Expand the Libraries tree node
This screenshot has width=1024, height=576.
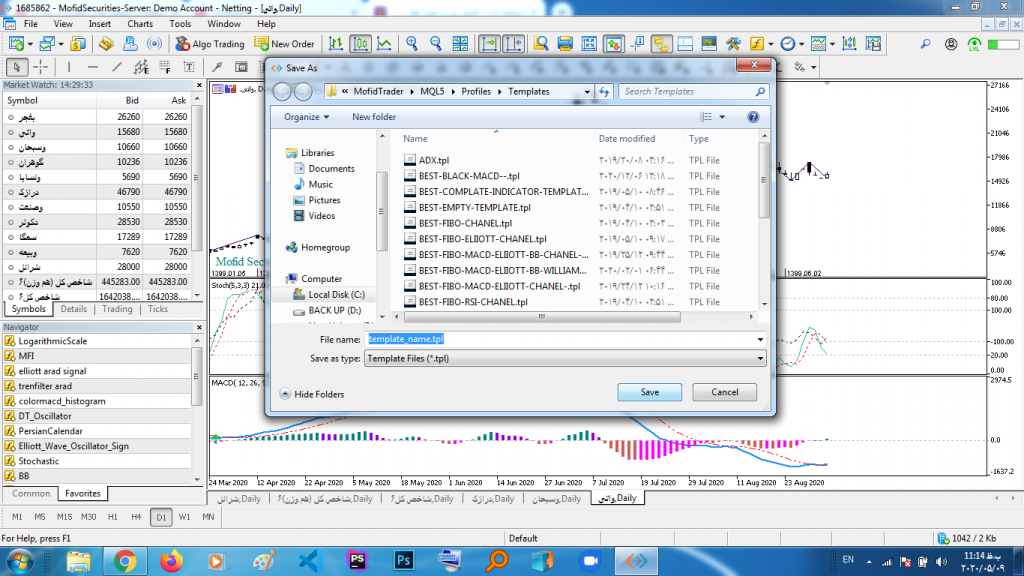point(278,153)
